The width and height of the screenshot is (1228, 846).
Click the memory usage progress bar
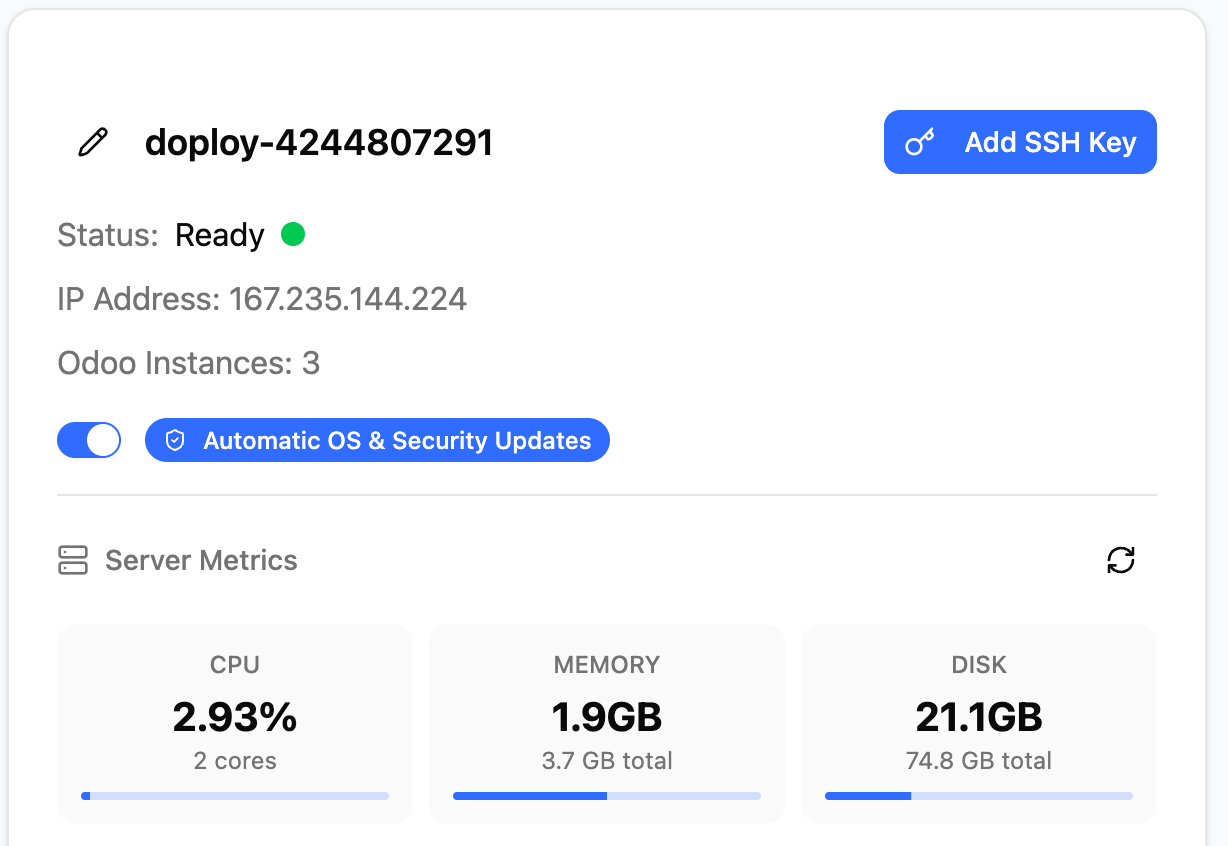pyautogui.click(x=606, y=795)
